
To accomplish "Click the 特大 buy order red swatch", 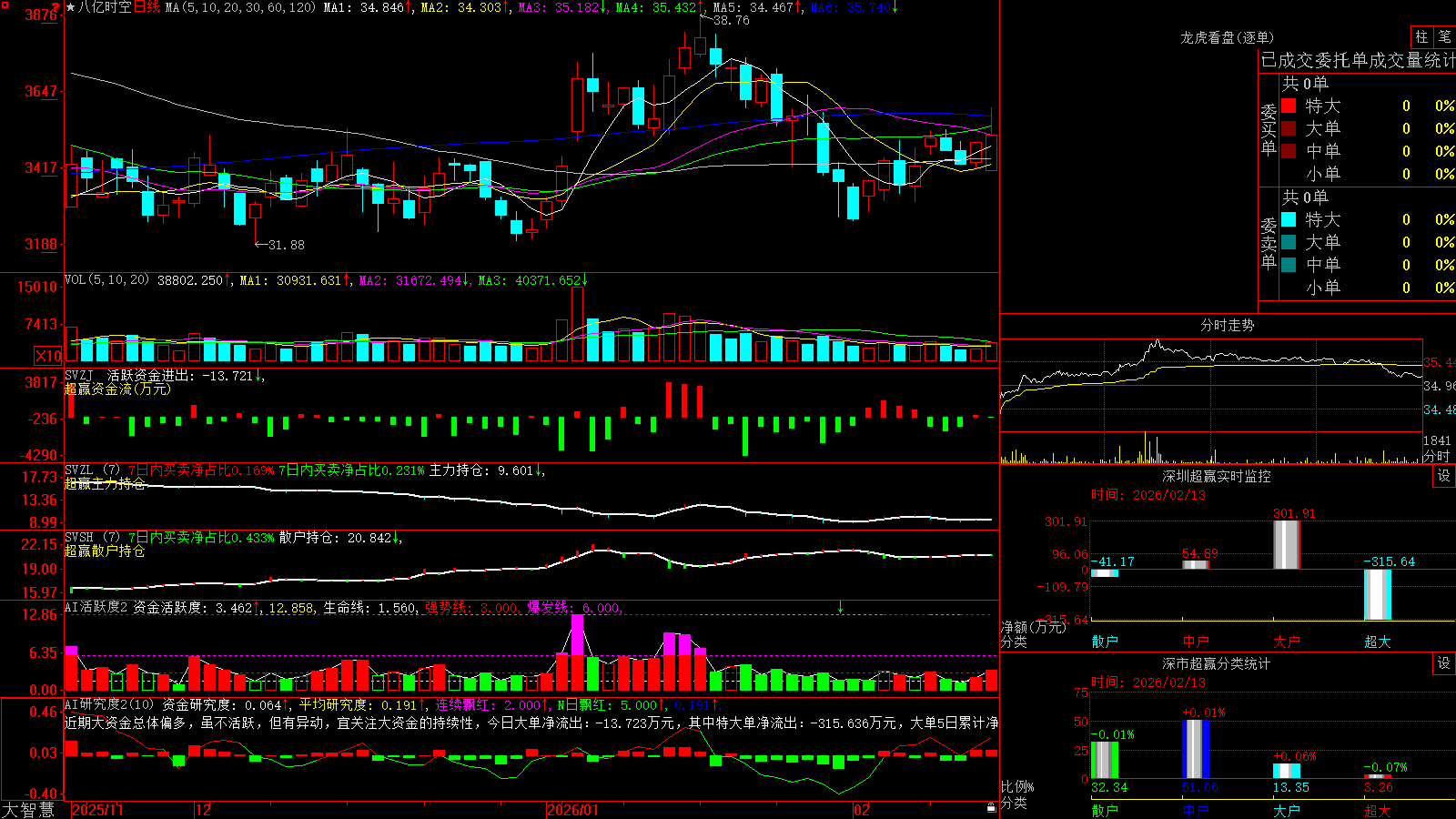I will [x=1289, y=106].
